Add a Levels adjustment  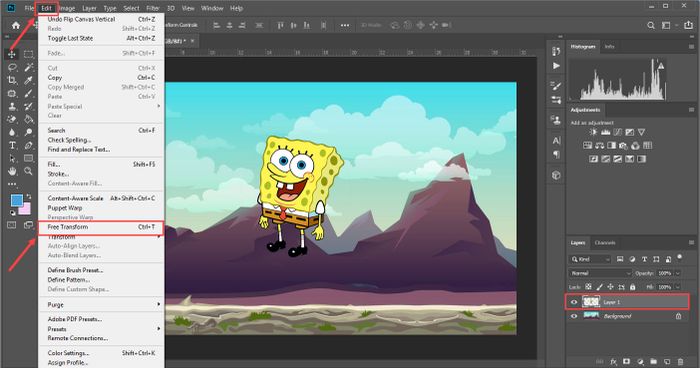tap(605, 132)
